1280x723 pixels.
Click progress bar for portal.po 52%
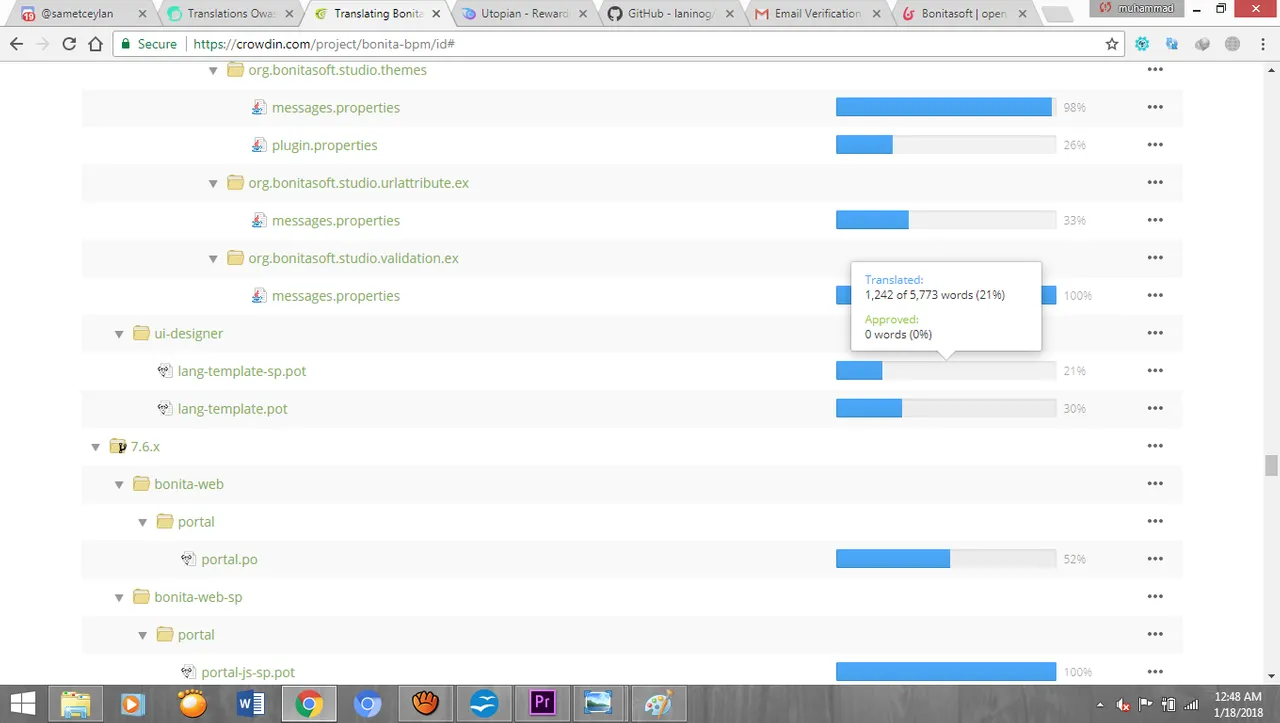(946, 559)
